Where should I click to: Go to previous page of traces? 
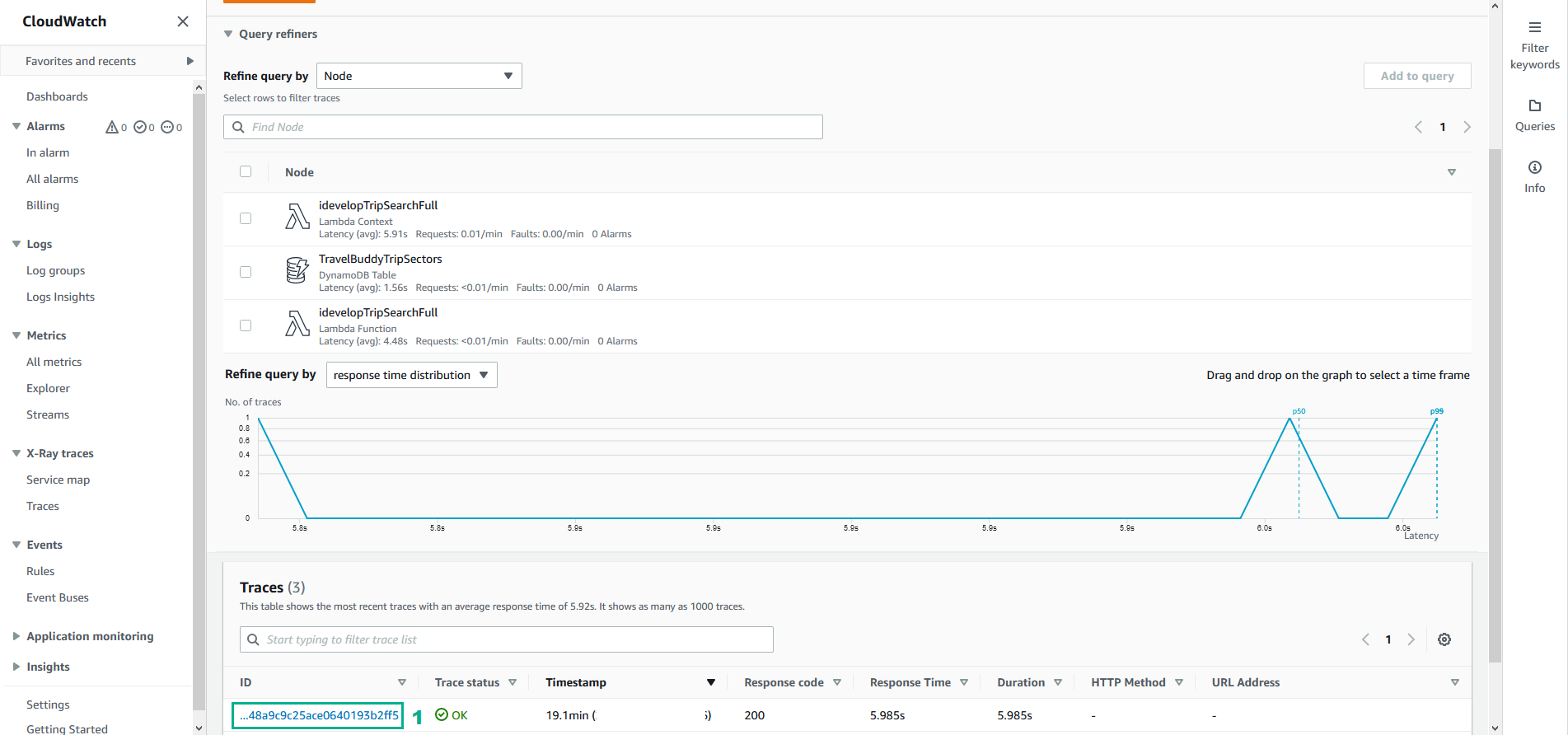click(1365, 639)
